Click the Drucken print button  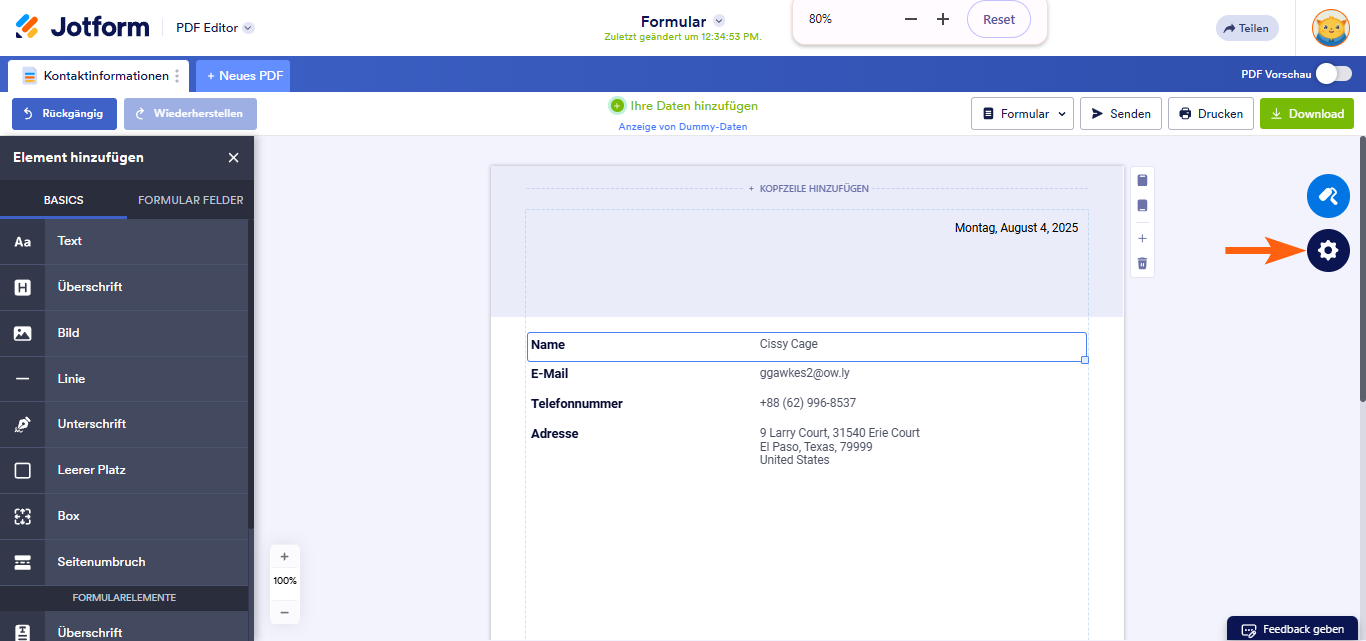coord(1211,114)
